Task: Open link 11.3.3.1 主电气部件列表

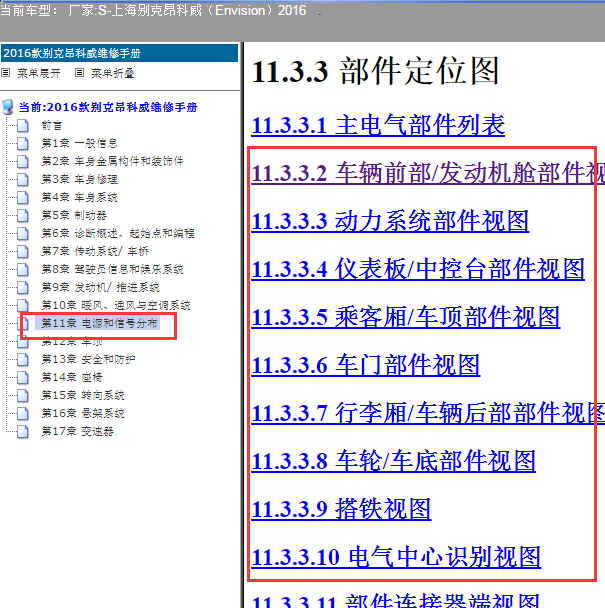Action: click(378, 125)
